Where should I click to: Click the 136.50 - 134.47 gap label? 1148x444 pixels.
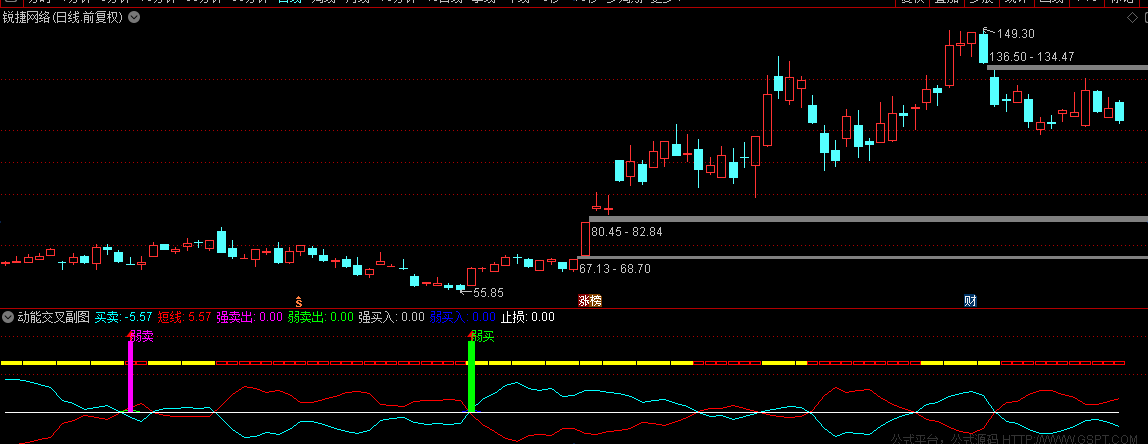[x=1032, y=56]
